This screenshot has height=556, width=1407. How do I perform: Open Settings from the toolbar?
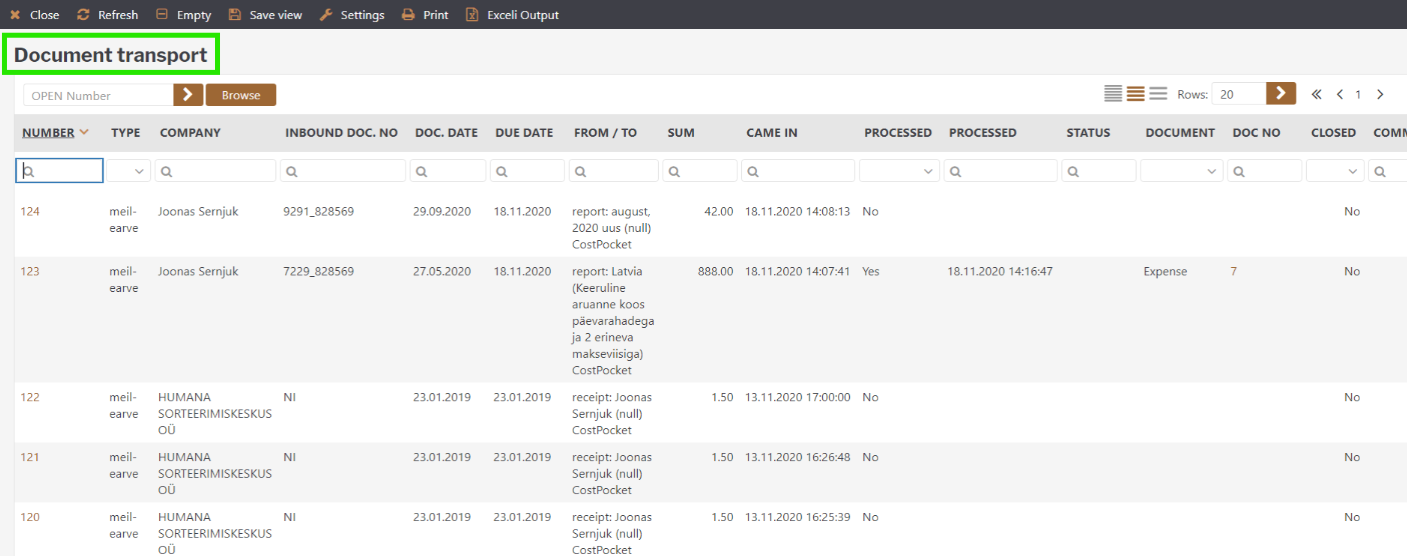coord(352,15)
